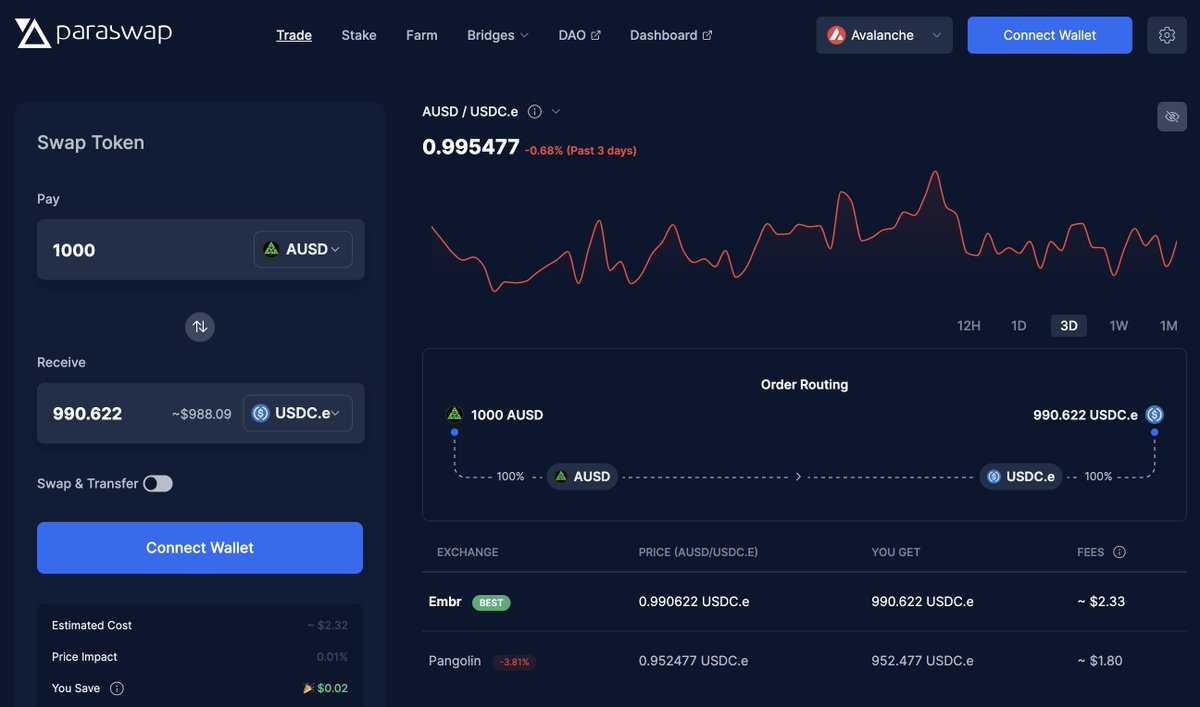The height and width of the screenshot is (707, 1200).
Task: Click Connect Wallet in the top bar
Action: click(1050, 35)
